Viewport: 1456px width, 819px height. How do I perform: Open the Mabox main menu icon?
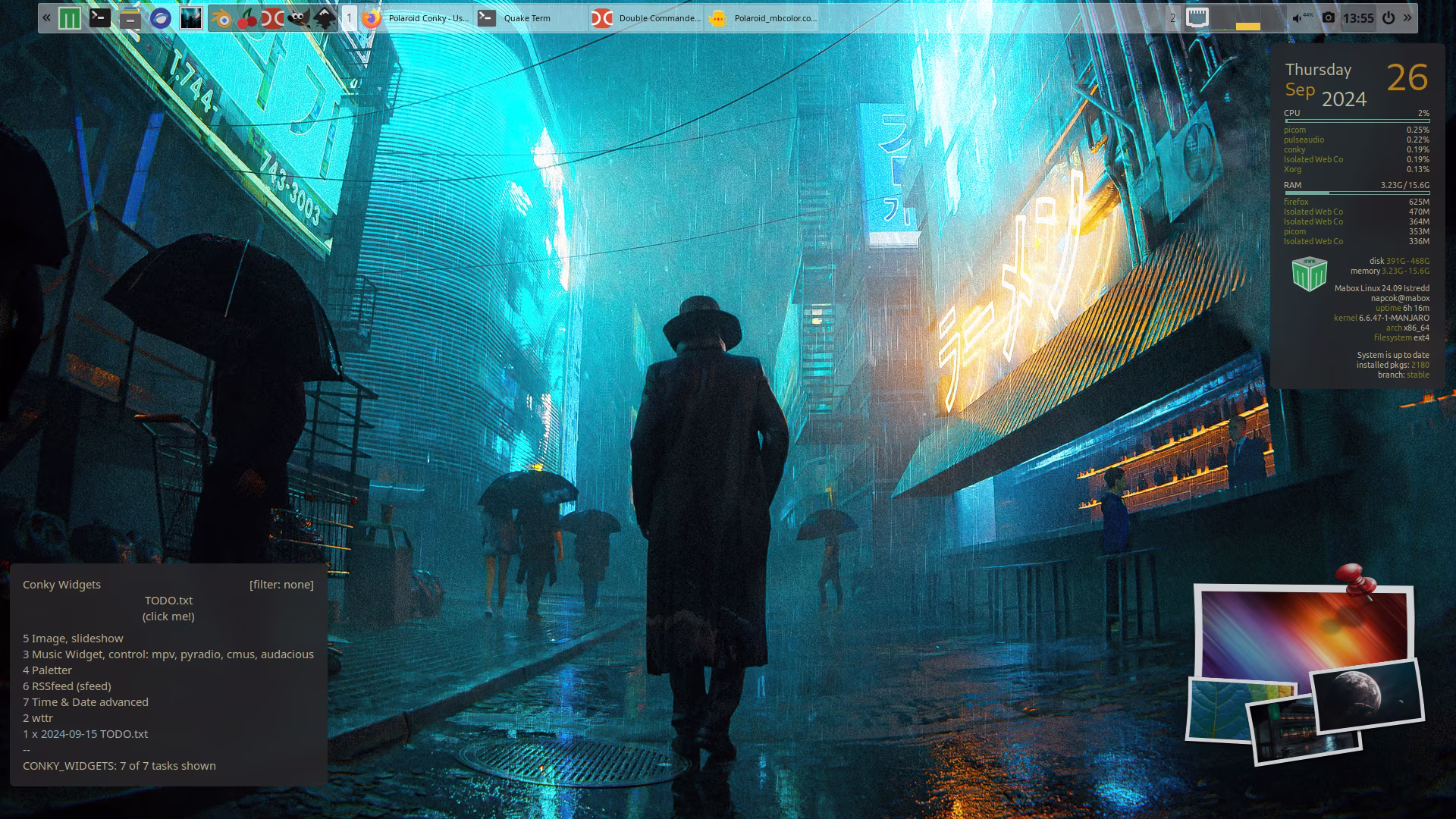click(69, 18)
